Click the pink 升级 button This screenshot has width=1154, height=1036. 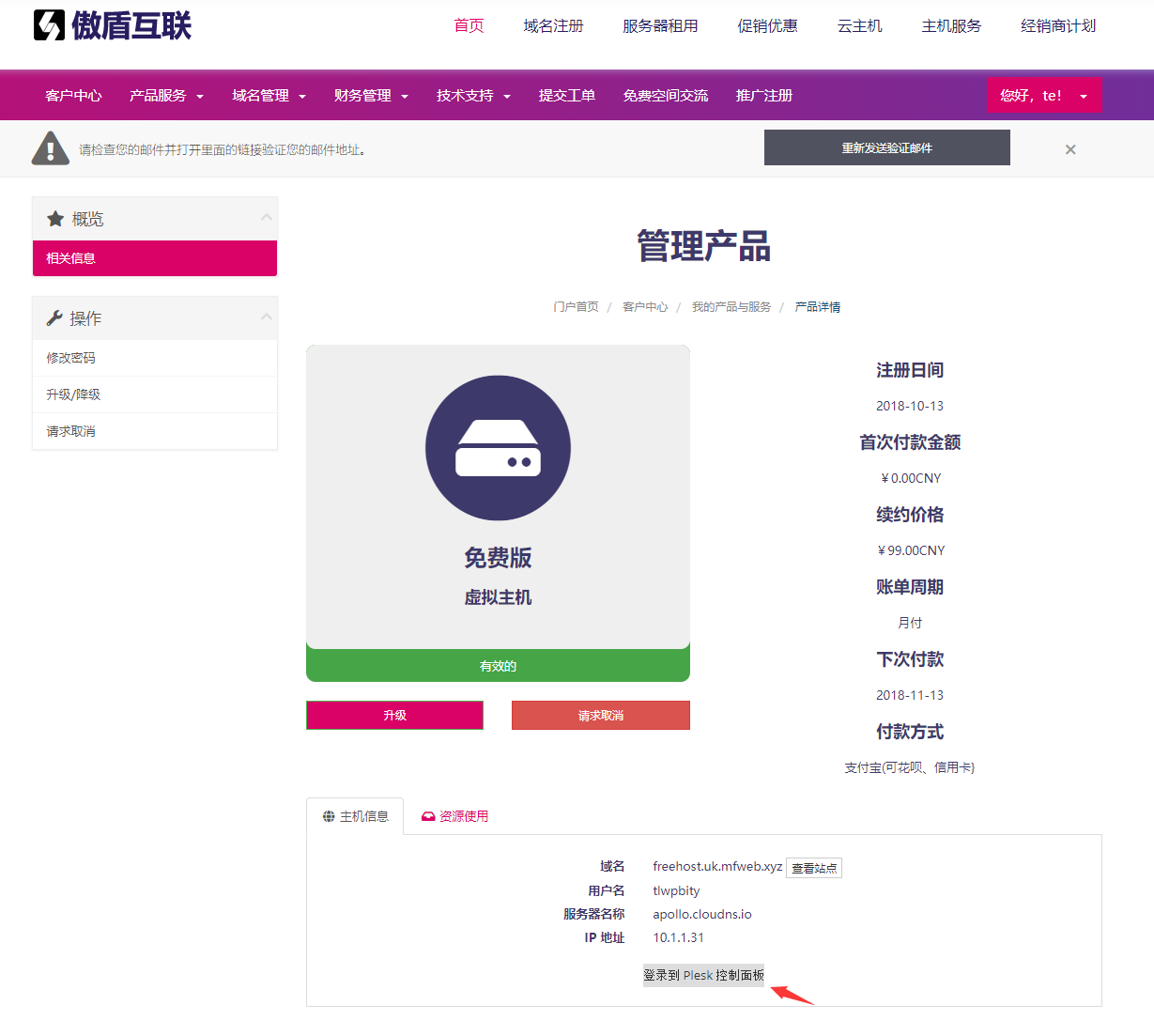click(394, 715)
